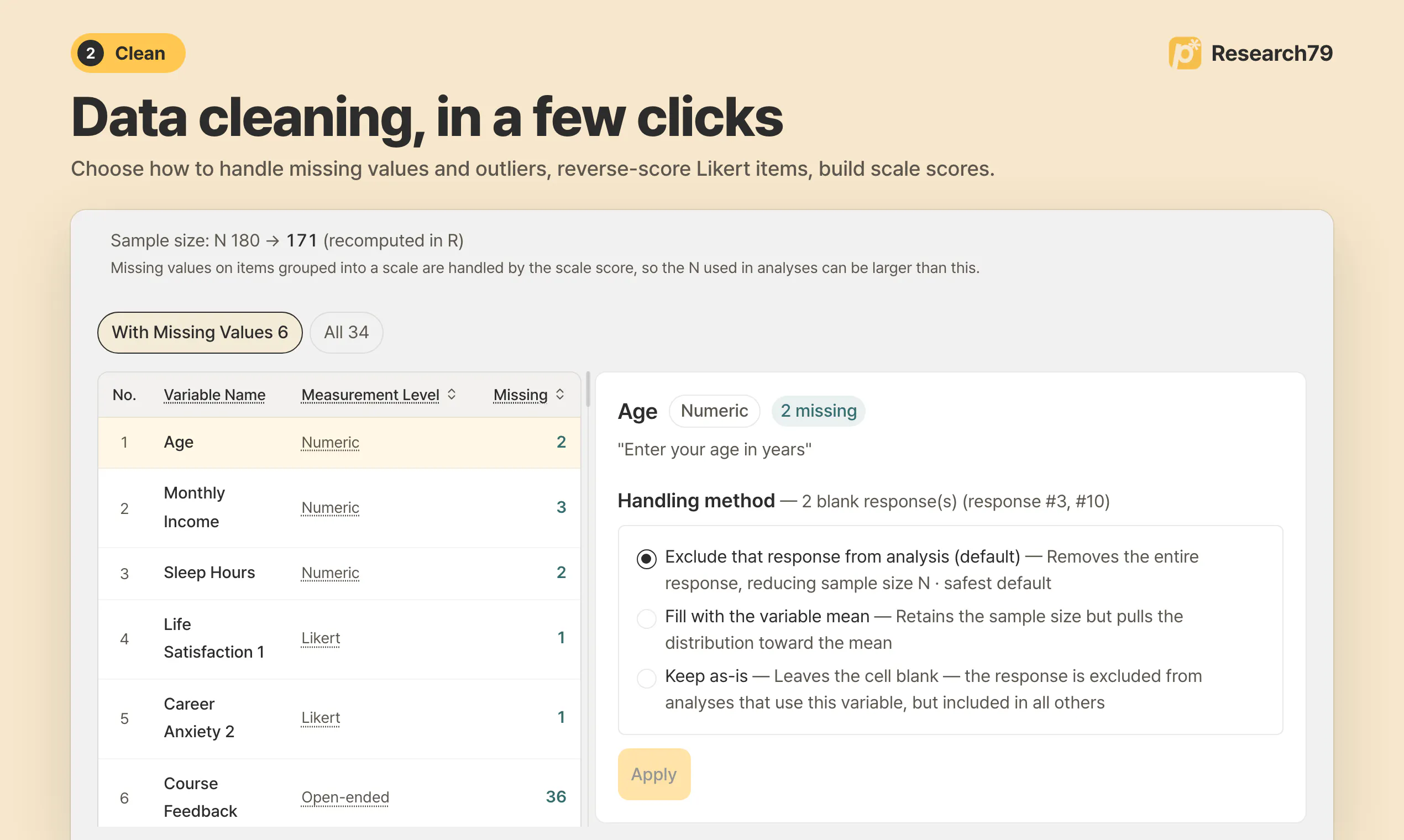Click the variable table vertical scrollbar

pyautogui.click(x=588, y=389)
